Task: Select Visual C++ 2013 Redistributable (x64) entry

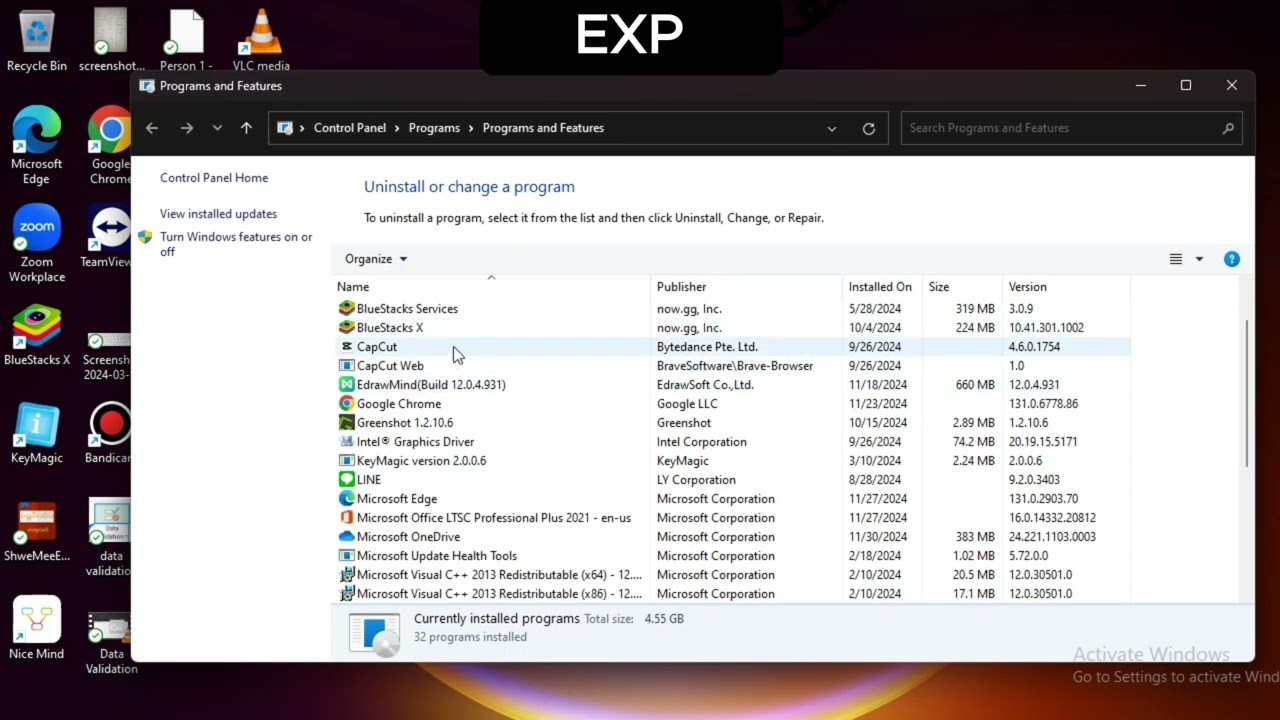Action: tap(732, 575)
